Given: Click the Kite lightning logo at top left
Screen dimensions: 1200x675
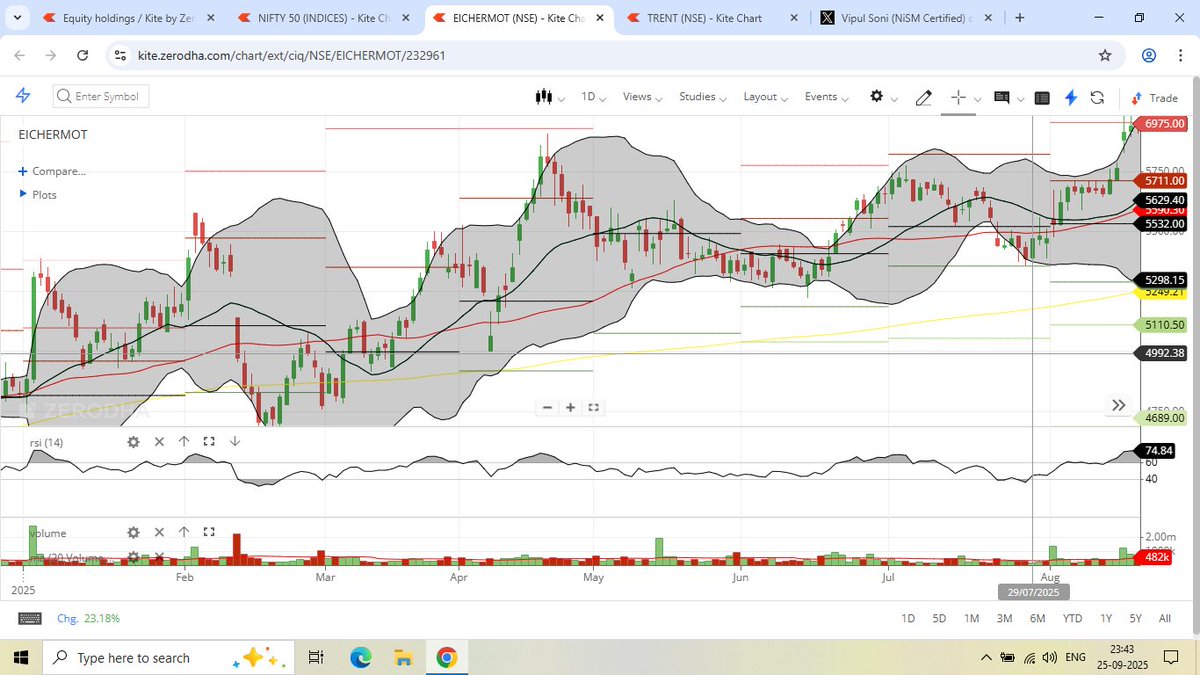Looking at the screenshot, I should [23, 96].
